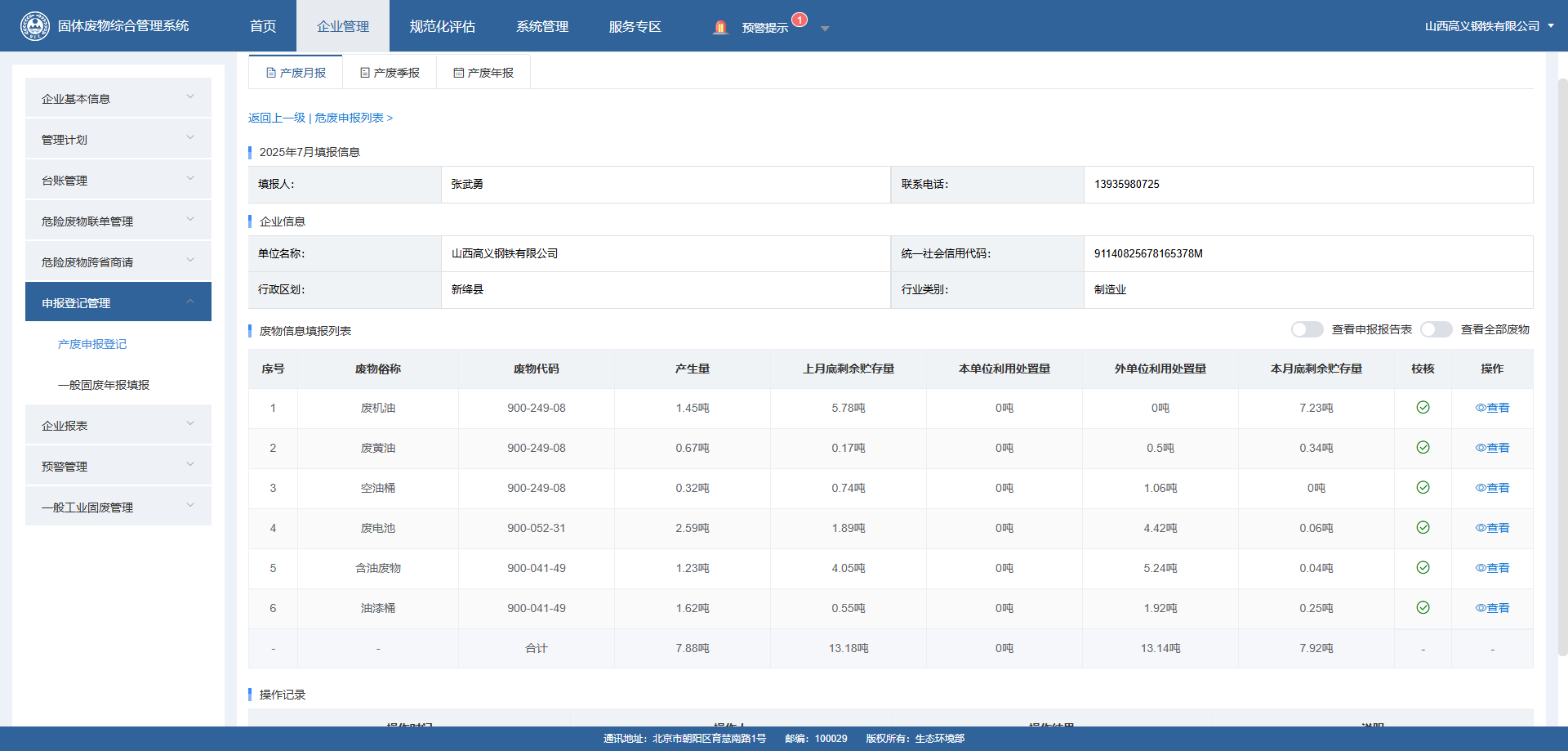Click the notification badge on 预警提示
The height and width of the screenshot is (751, 1568).
click(x=800, y=20)
